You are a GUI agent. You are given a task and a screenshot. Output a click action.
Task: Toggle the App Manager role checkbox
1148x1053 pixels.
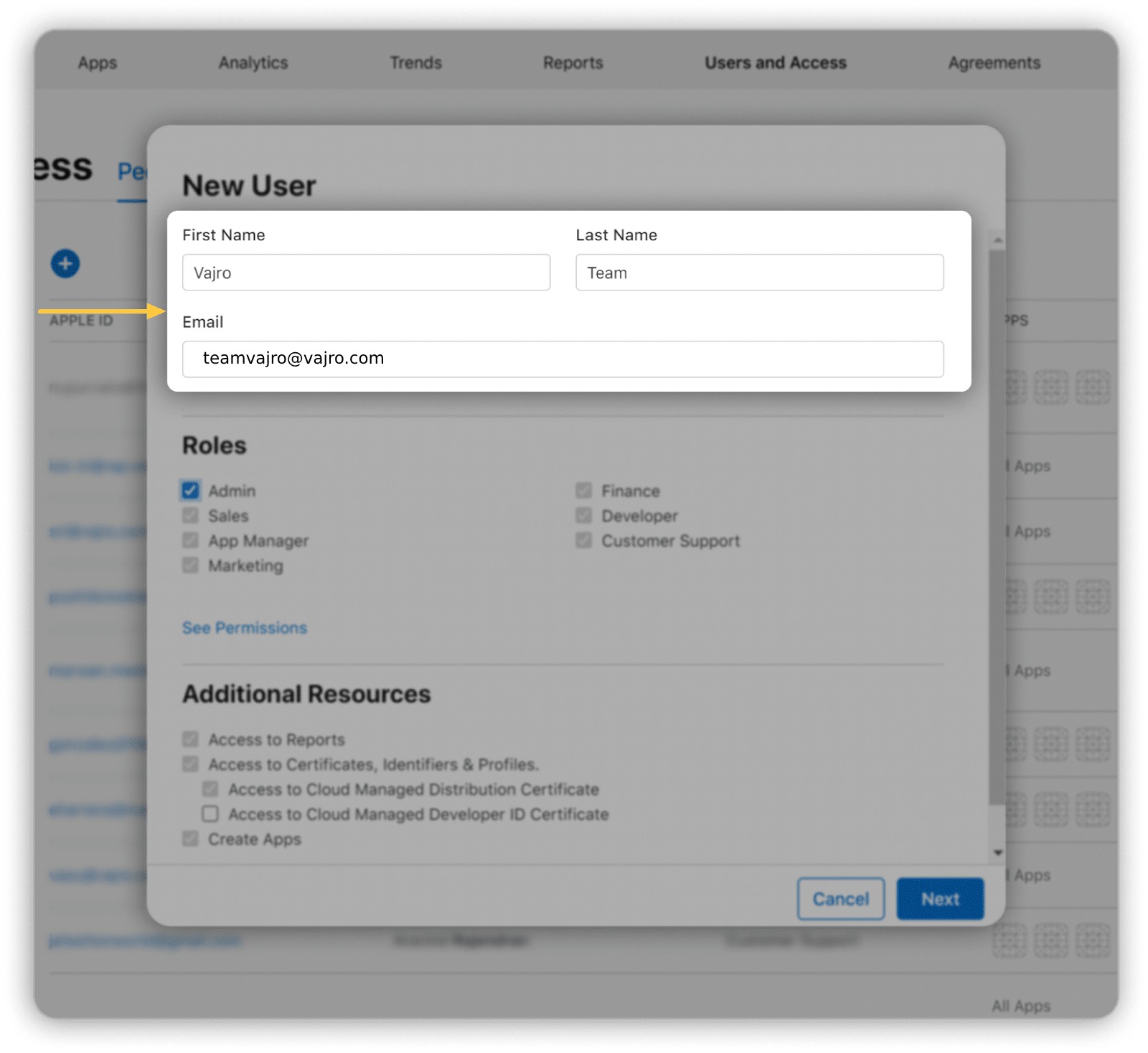click(x=190, y=540)
